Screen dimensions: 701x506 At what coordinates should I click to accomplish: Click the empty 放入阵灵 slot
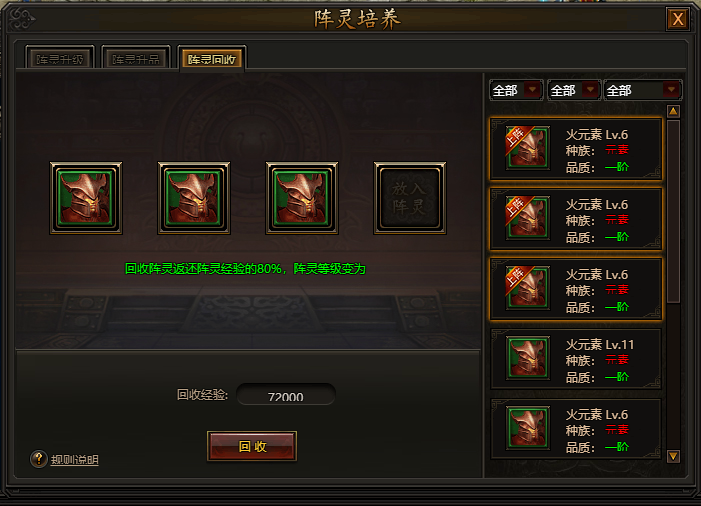click(x=410, y=198)
